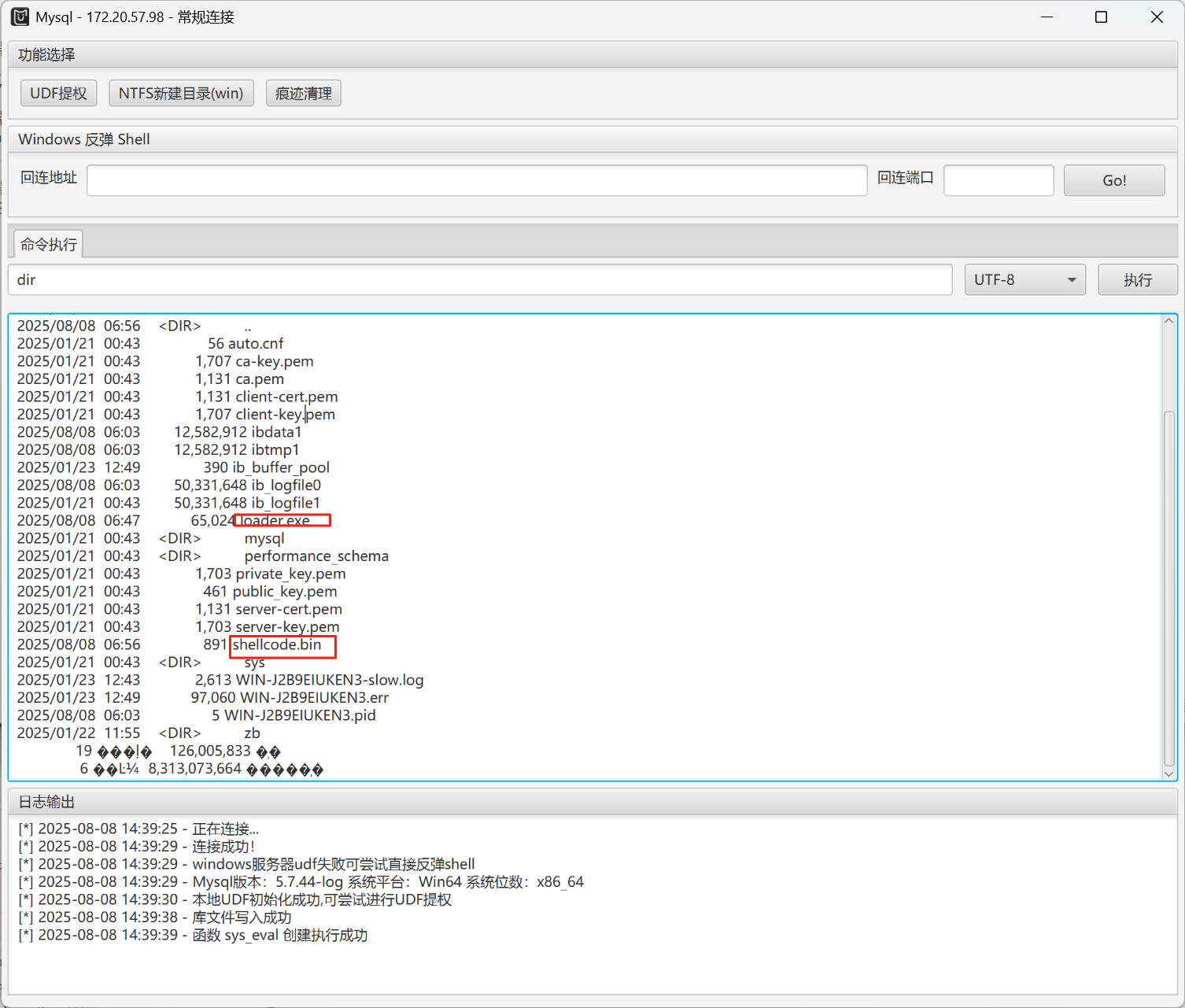Click the zb directory entry
1185x1008 pixels.
tap(252, 733)
